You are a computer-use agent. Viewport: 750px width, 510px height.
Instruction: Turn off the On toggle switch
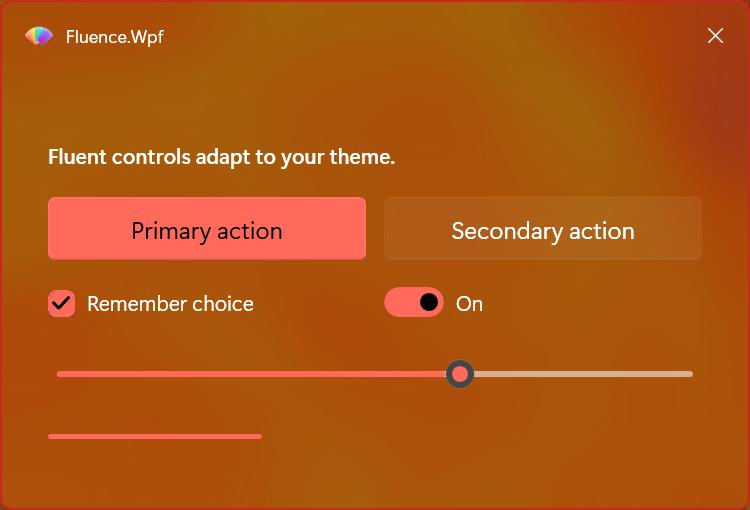414,302
